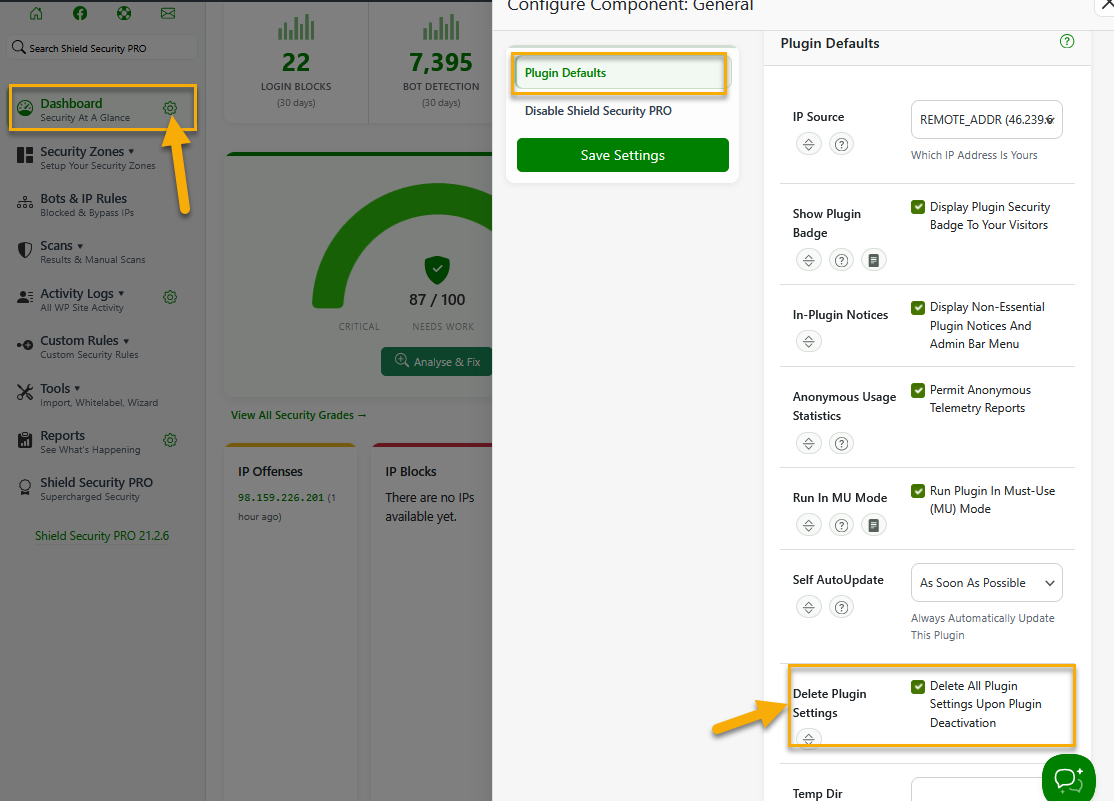This screenshot has height=801, width=1114.
Task: Open Self AutoUpdate As Soon As Possible dropdown
Action: [987, 583]
